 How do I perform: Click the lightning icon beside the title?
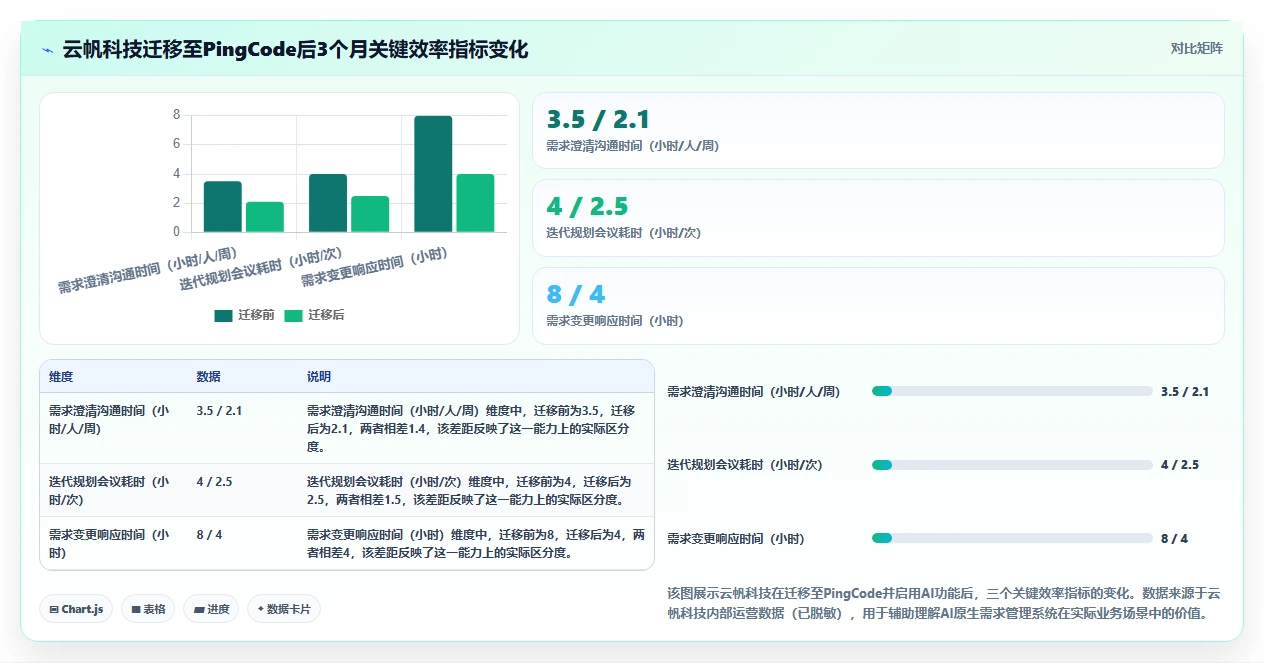point(47,50)
